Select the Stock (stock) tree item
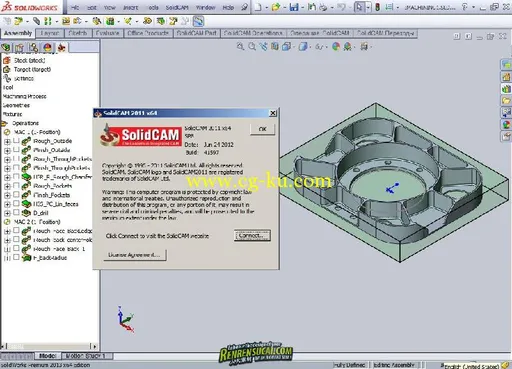Image resolution: width=512 pixels, height=369 pixels. (29, 60)
